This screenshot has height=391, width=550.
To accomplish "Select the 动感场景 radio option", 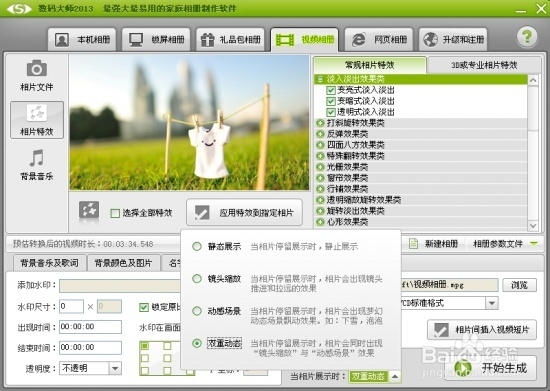I will pos(197,311).
